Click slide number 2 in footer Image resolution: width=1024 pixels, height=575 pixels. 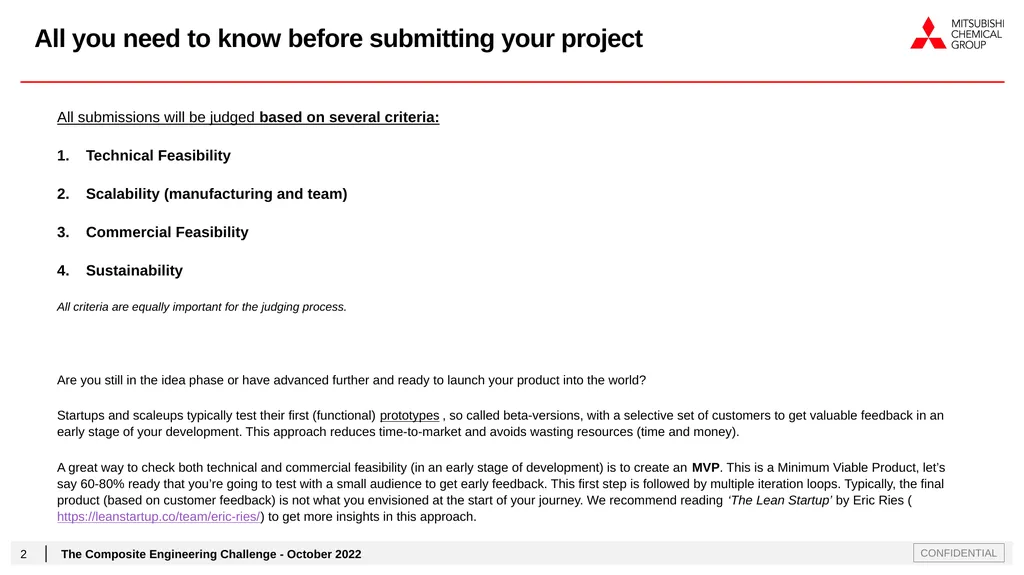coord(24,554)
